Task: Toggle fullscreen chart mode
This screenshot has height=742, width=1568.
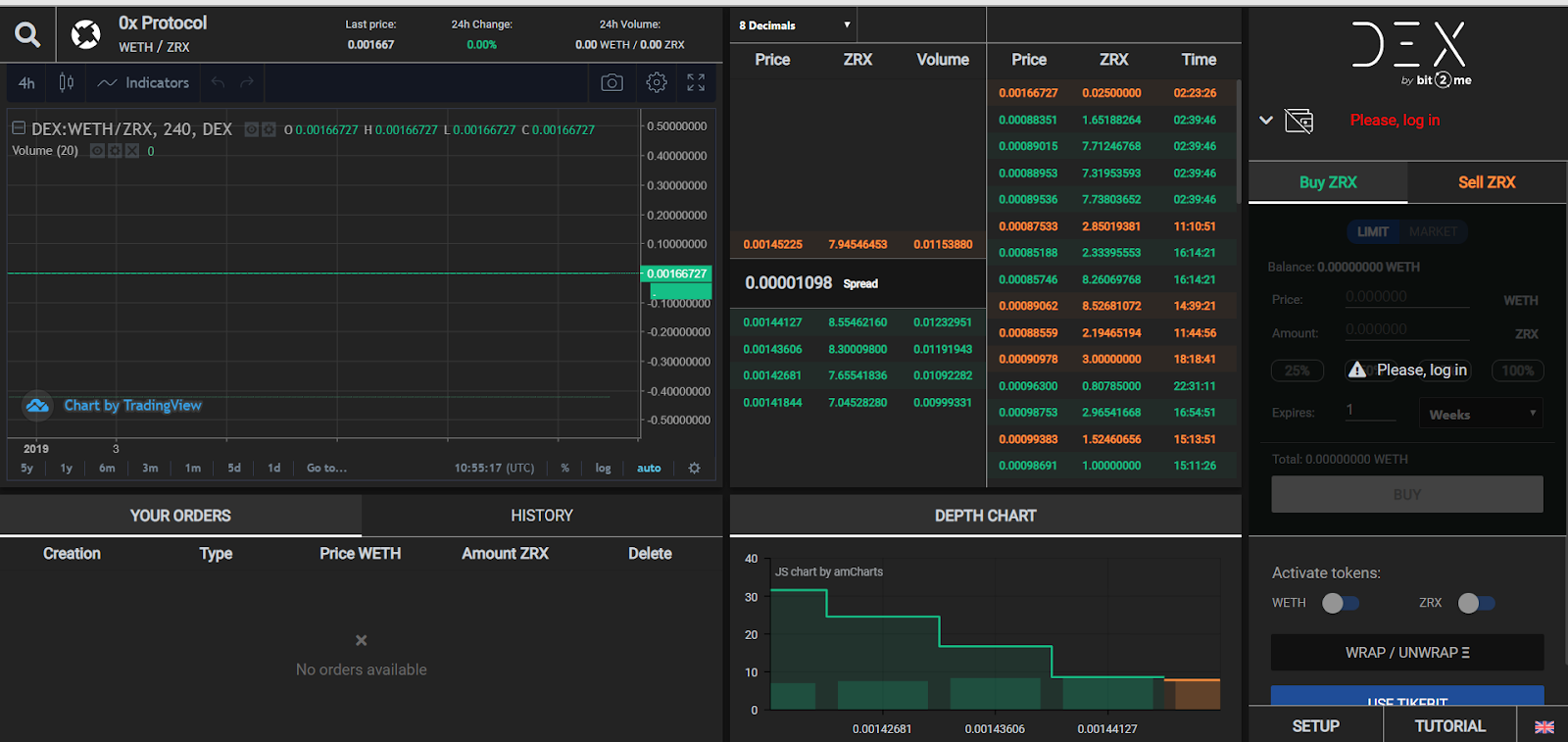Action: click(696, 83)
